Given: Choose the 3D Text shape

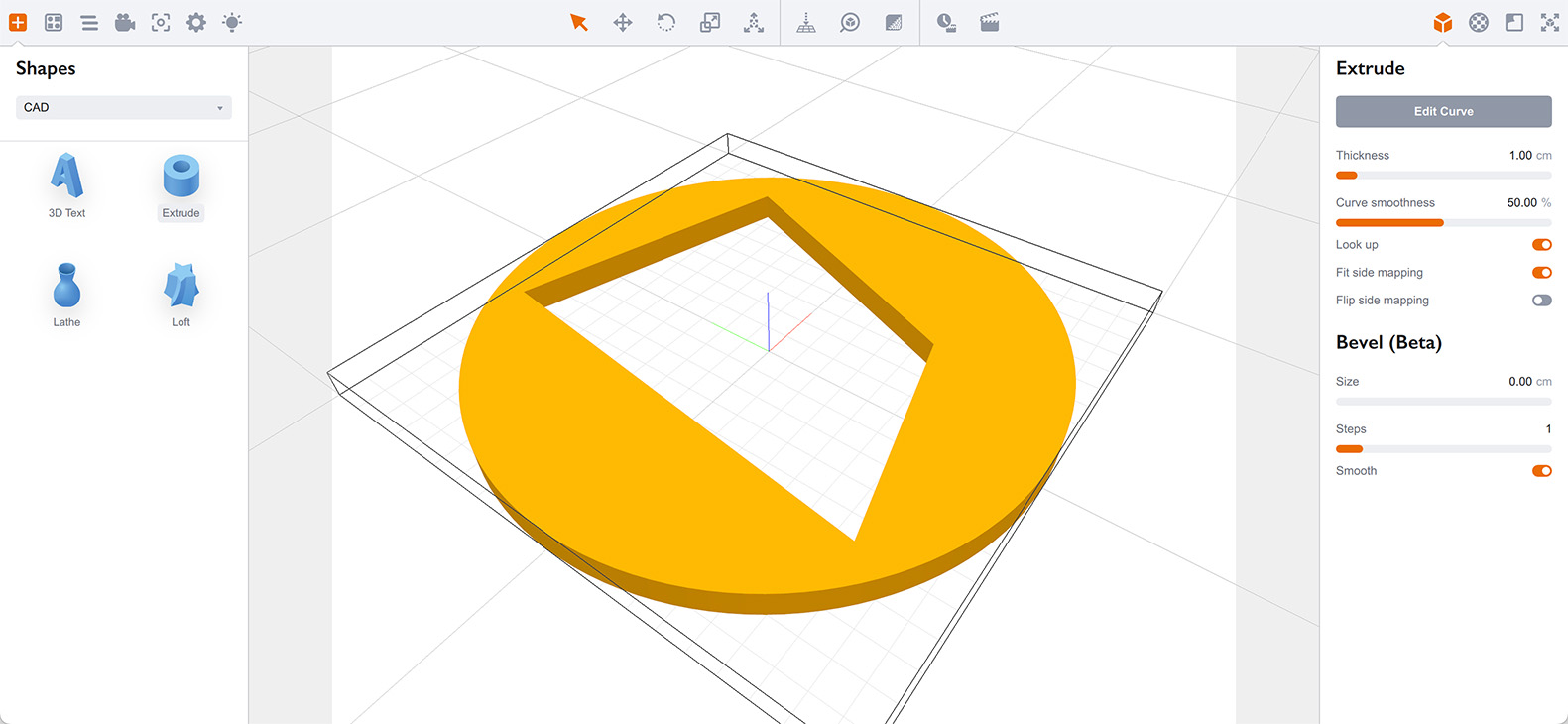Looking at the screenshot, I should click(66, 185).
